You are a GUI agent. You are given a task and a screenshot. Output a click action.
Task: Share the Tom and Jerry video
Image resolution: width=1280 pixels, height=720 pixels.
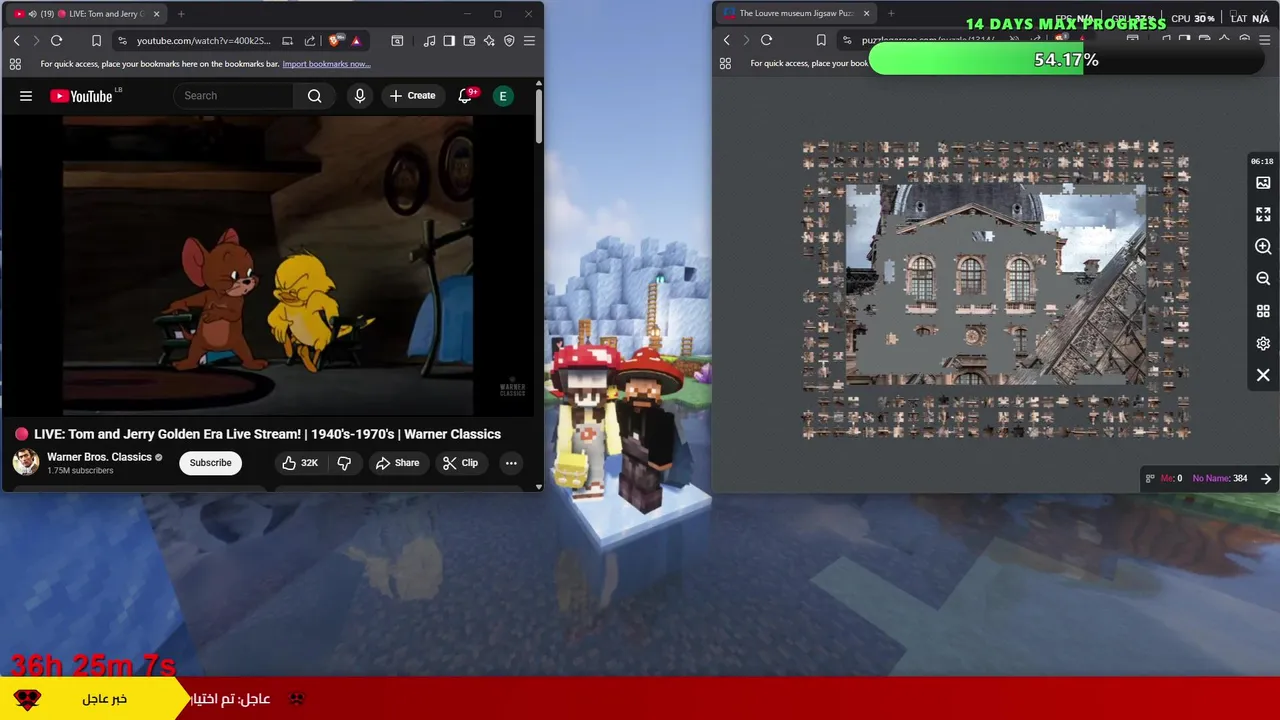(397, 462)
